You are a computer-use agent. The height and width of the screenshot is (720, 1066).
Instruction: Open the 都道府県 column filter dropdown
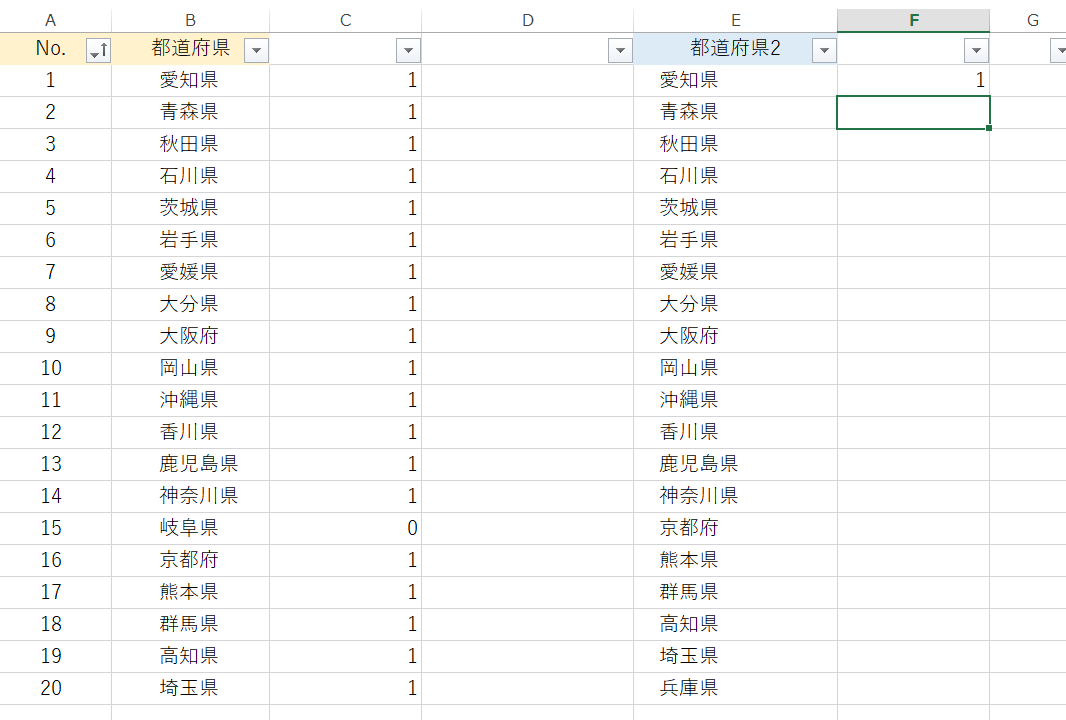pyautogui.click(x=256, y=50)
